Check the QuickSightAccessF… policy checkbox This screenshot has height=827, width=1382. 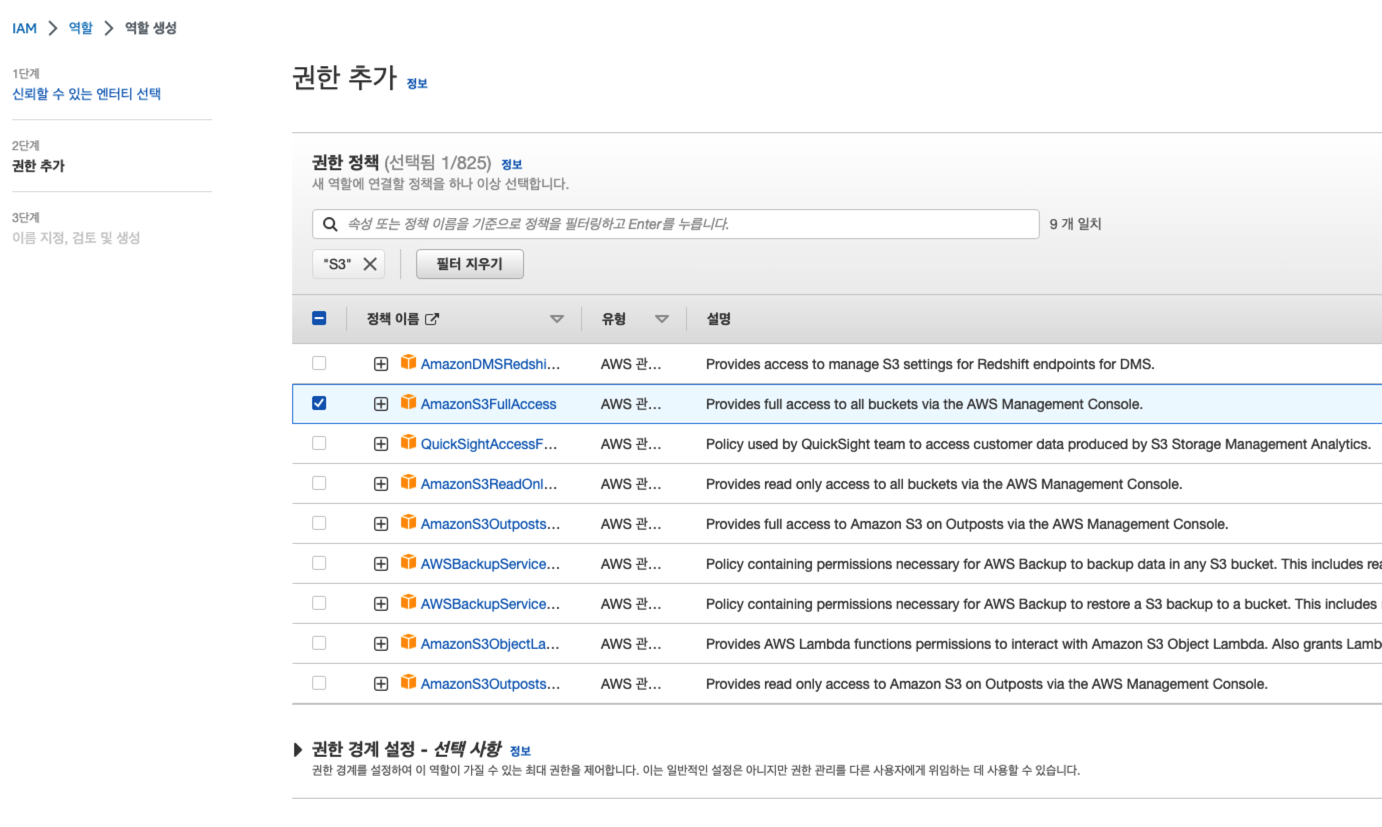(319, 443)
